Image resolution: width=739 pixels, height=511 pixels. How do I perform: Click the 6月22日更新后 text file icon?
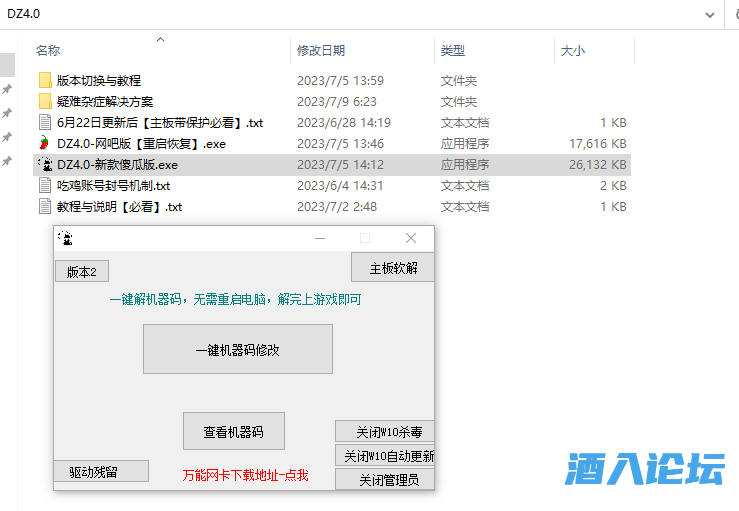44,122
